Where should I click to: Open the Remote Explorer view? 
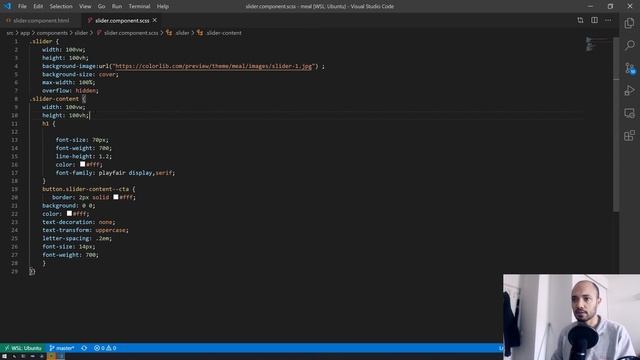pyautogui.click(x=629, y=113)
